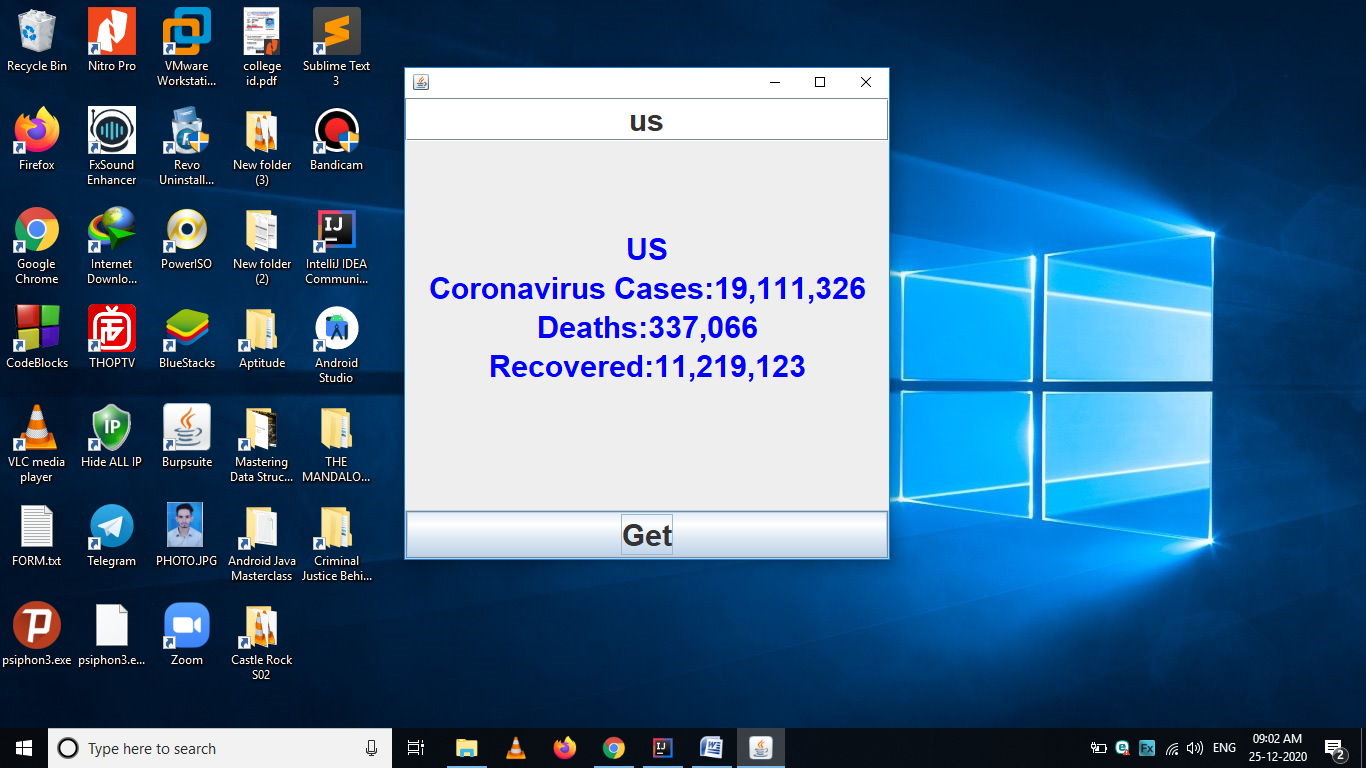Select the Firefox shortcut on the desktop
This screenshot has height=768, width=1366.
(x=37, y=140)
